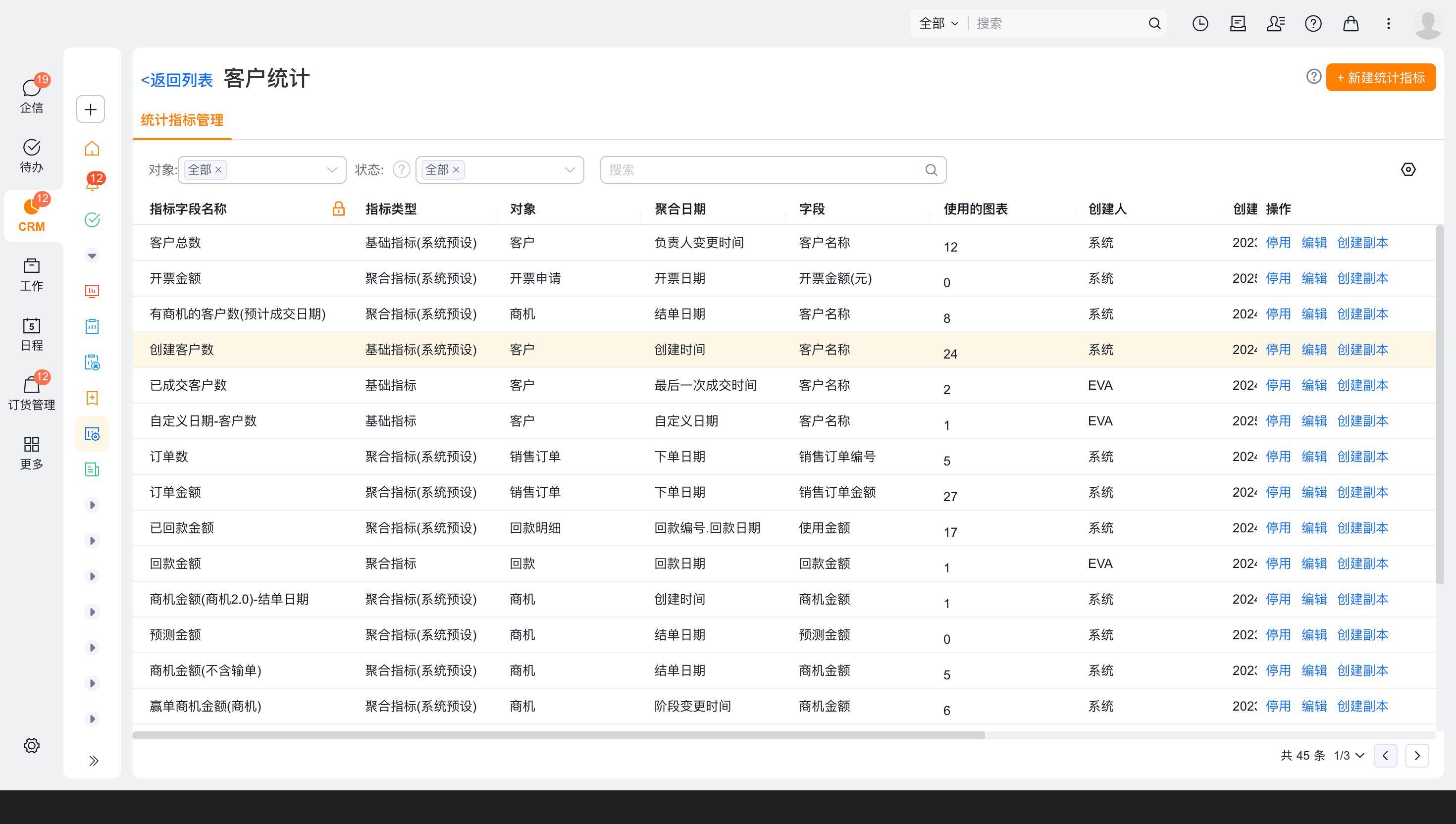Expand the 状态 filter dropdown
This screenshot has width=1456, height=824.
click(570, 170)
